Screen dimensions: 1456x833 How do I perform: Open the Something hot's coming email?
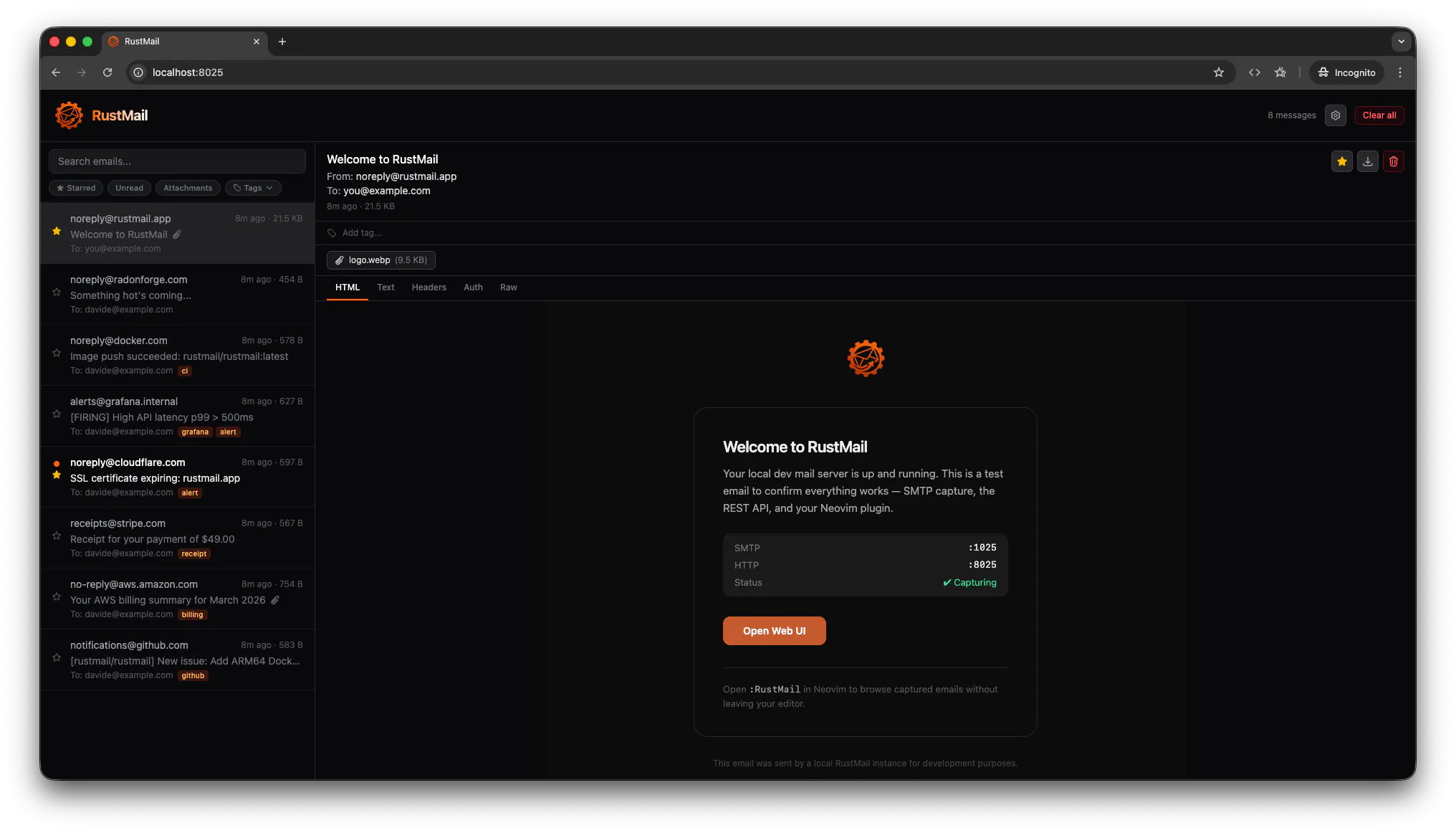(x=178, y=294)
